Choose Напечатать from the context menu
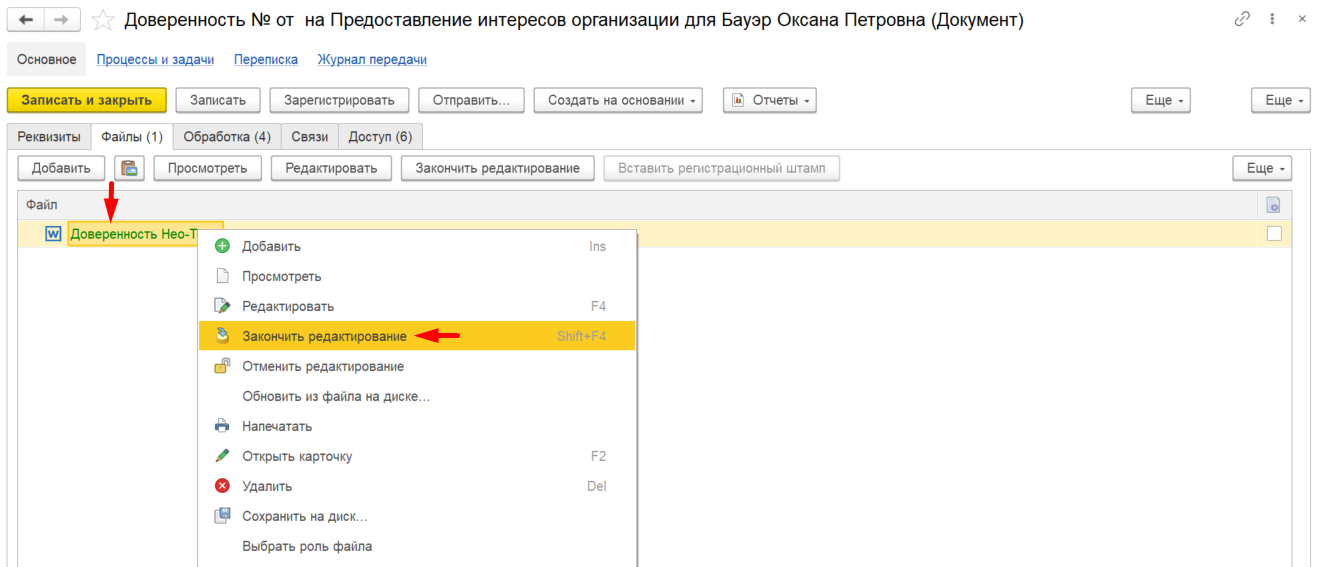1317x567 pixels. click(x=417, y=426)
